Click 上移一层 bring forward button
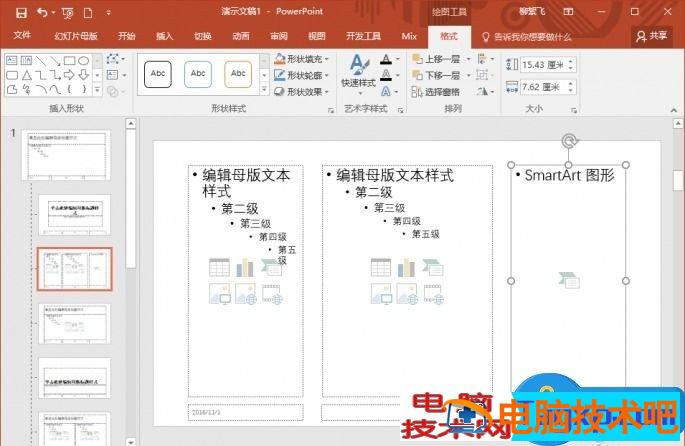This screenshot has width=685, height=446. pyautogui.click(x=437, y=59)
